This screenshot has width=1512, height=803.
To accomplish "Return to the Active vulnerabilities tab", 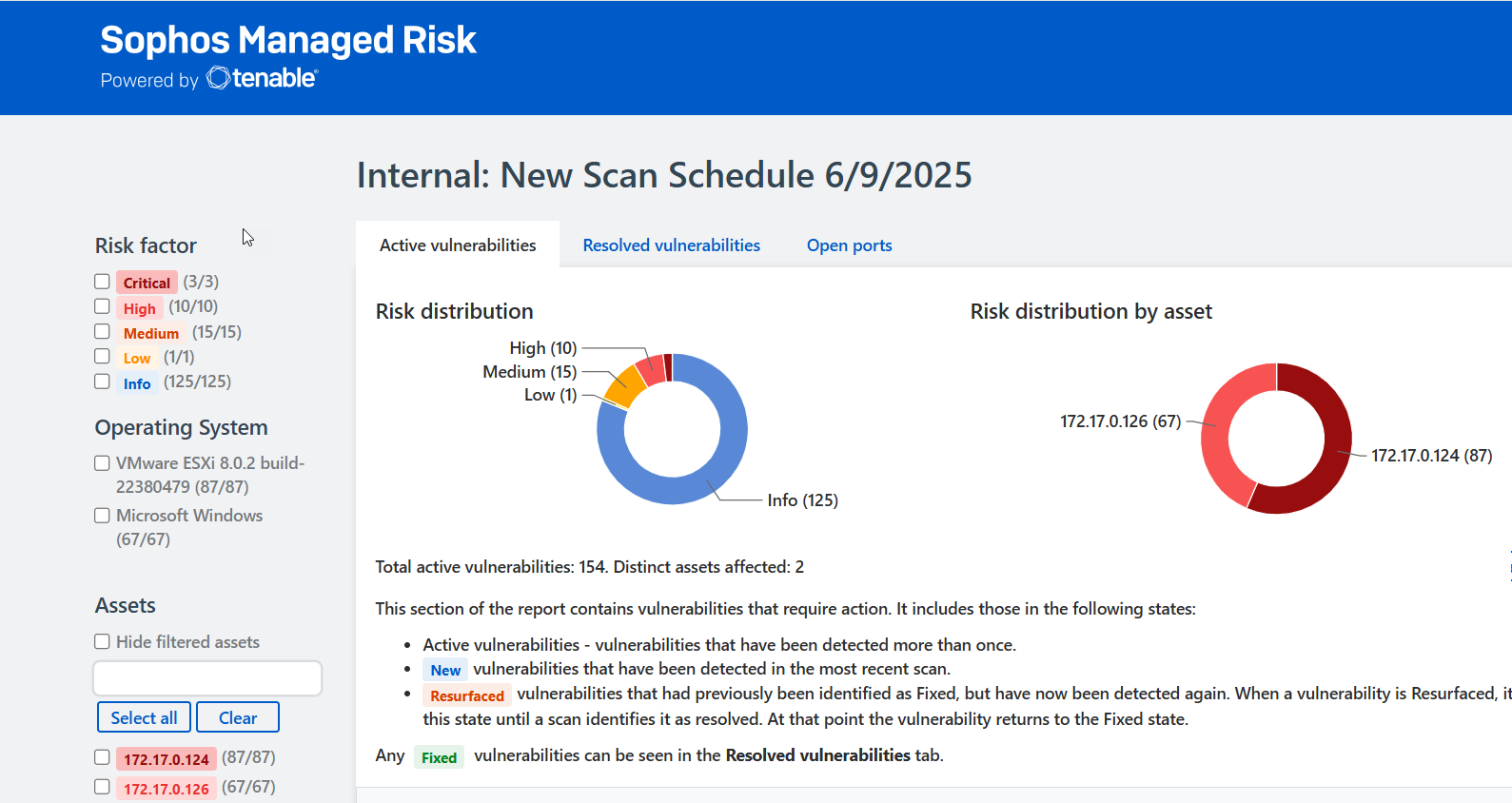I will click(457, 245).
